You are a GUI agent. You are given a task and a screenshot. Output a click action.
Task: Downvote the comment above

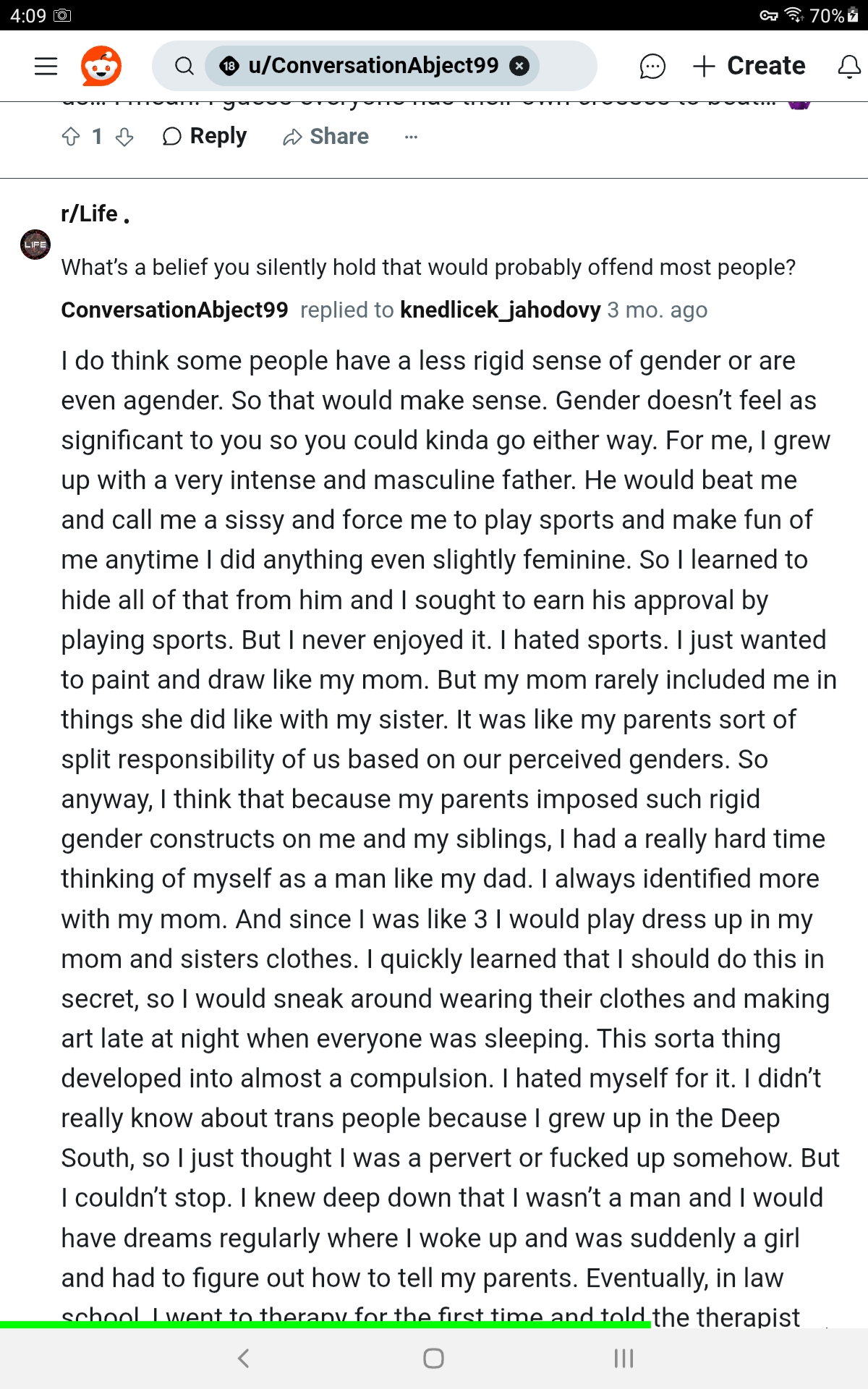coord(124,137)
